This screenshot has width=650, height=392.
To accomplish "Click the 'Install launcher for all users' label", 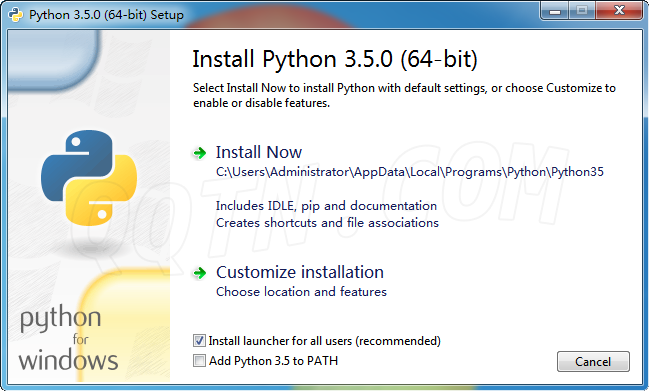I will [x=325, y=341].
